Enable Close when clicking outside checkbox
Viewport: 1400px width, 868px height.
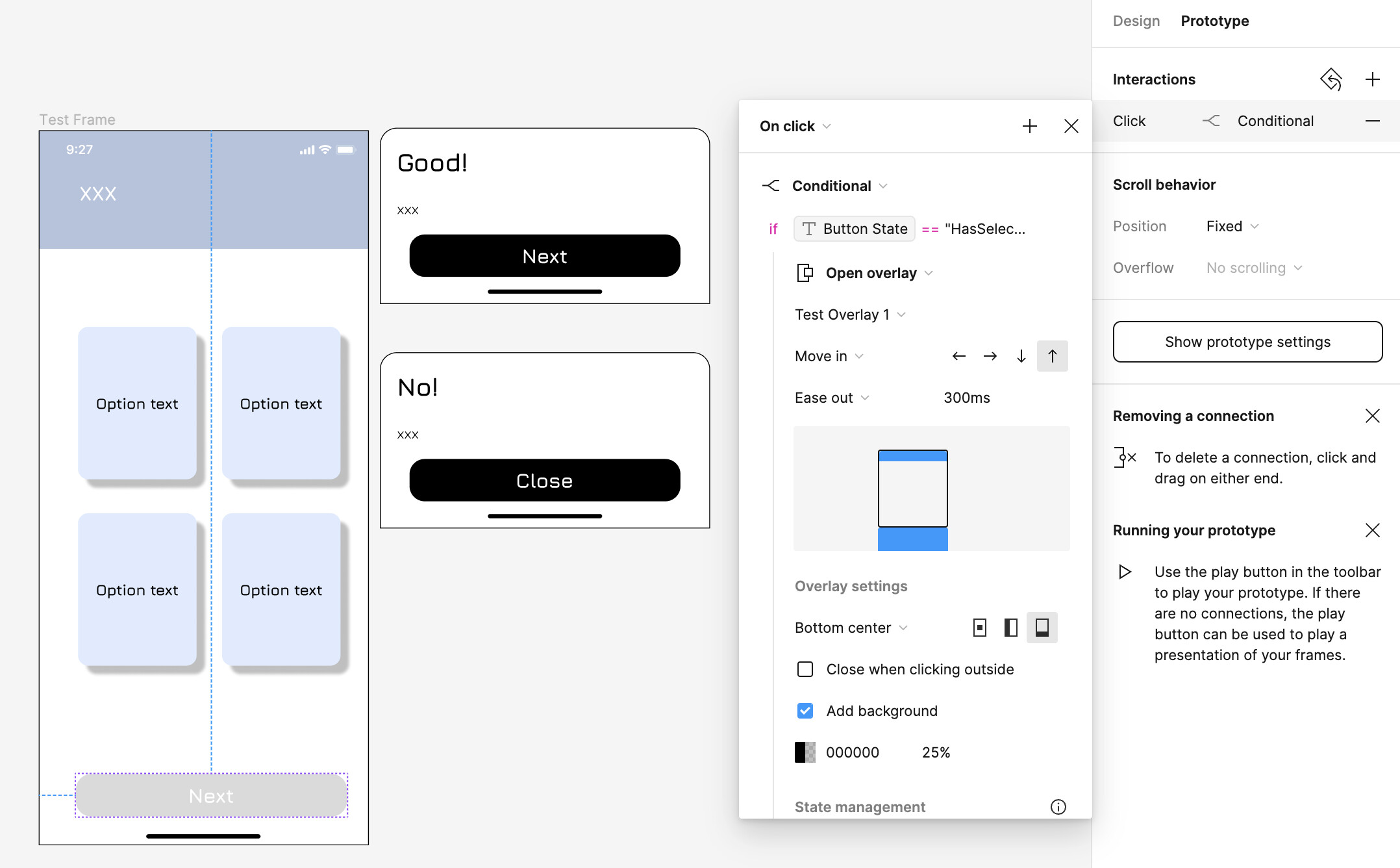pyautogui.click(x=805, y=669)
